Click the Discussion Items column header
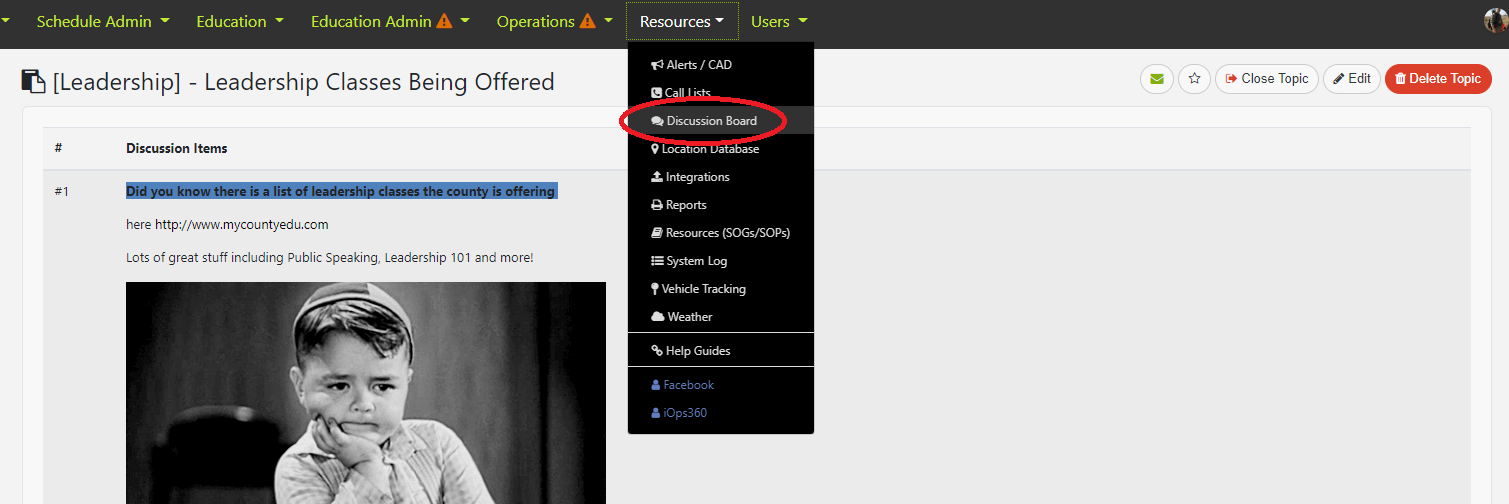Image resolution: width=1509 pixels, height=504 pixels. point(177,148)
